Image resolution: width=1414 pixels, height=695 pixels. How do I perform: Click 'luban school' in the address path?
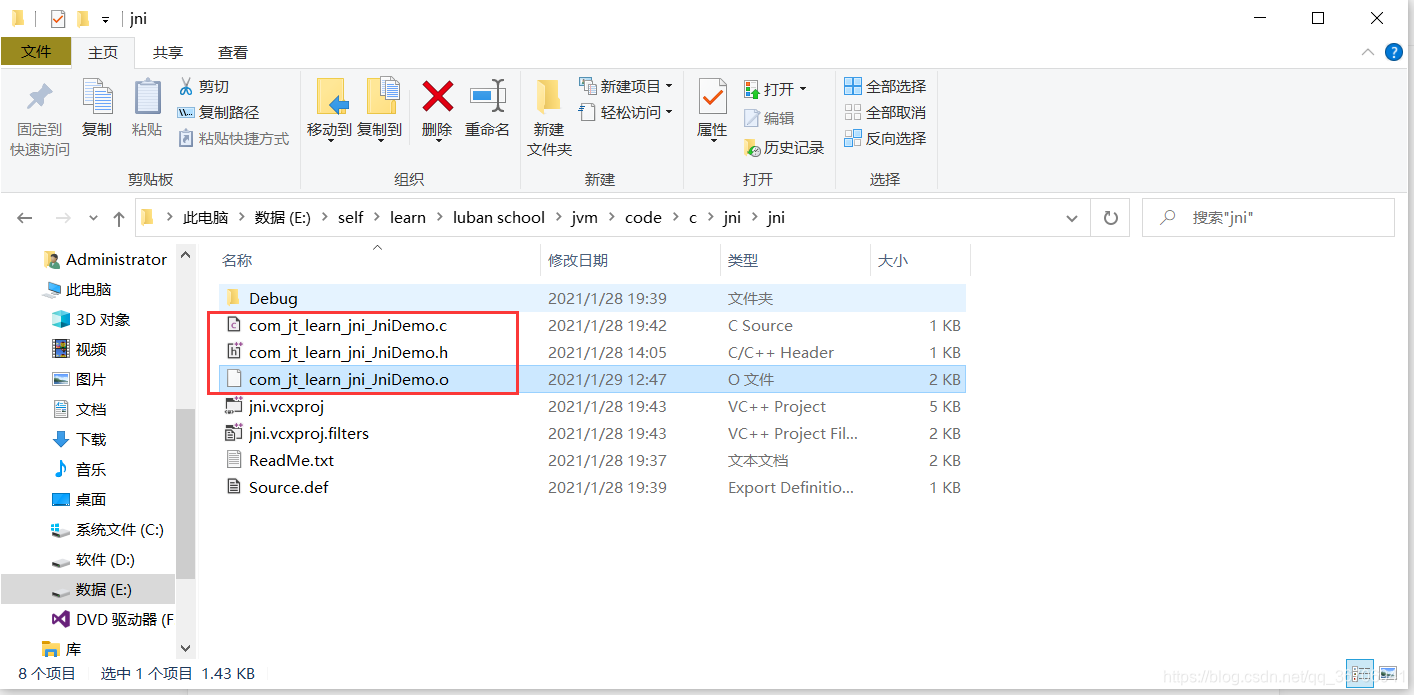point(499,218)
